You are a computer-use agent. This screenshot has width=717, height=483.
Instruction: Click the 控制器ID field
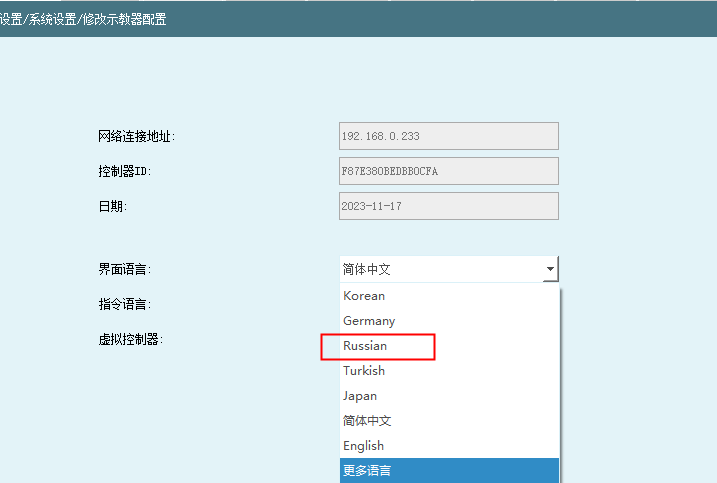click(448, 171)
